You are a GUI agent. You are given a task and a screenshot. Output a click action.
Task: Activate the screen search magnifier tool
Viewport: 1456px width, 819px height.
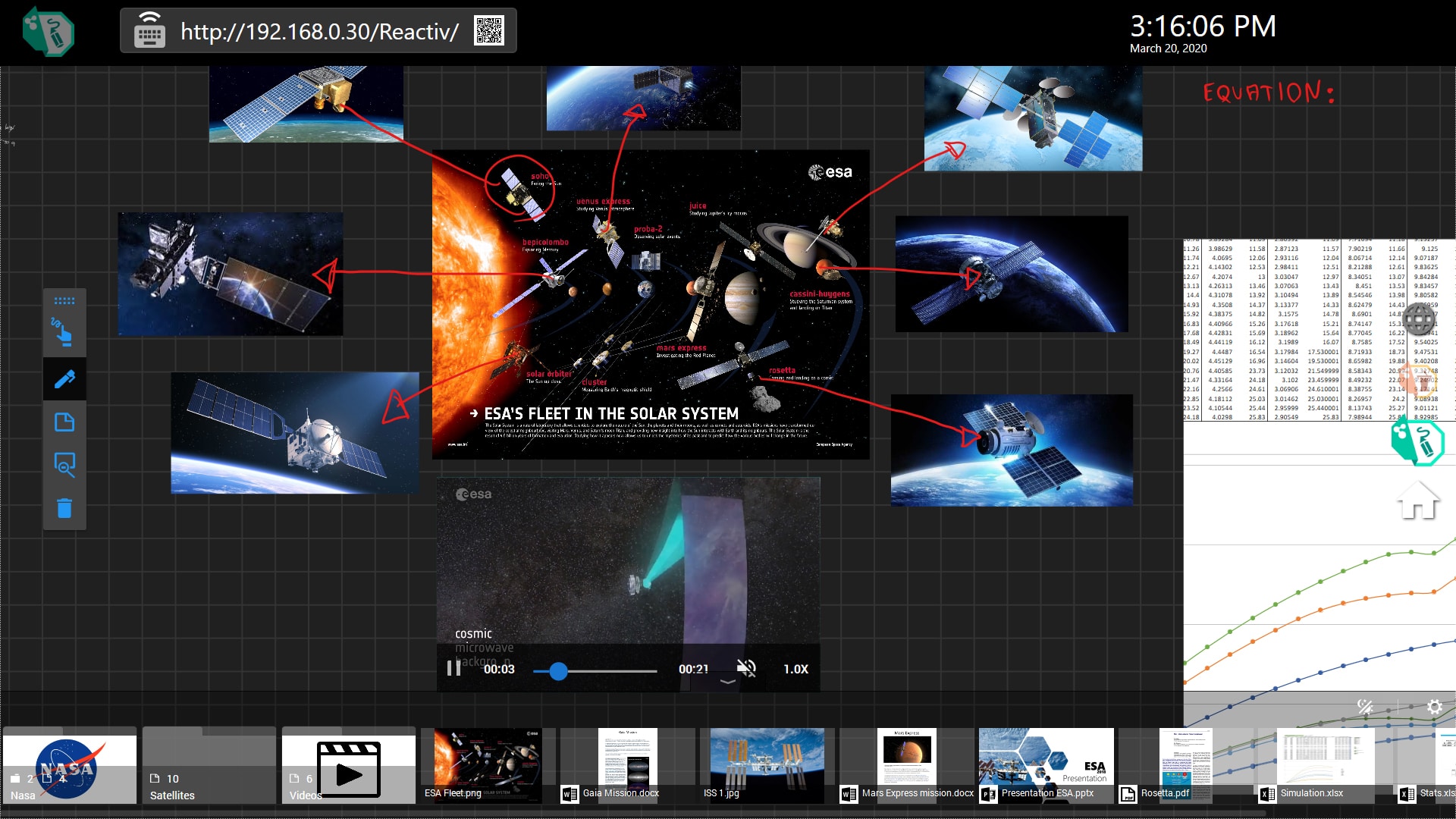[64, 465]
